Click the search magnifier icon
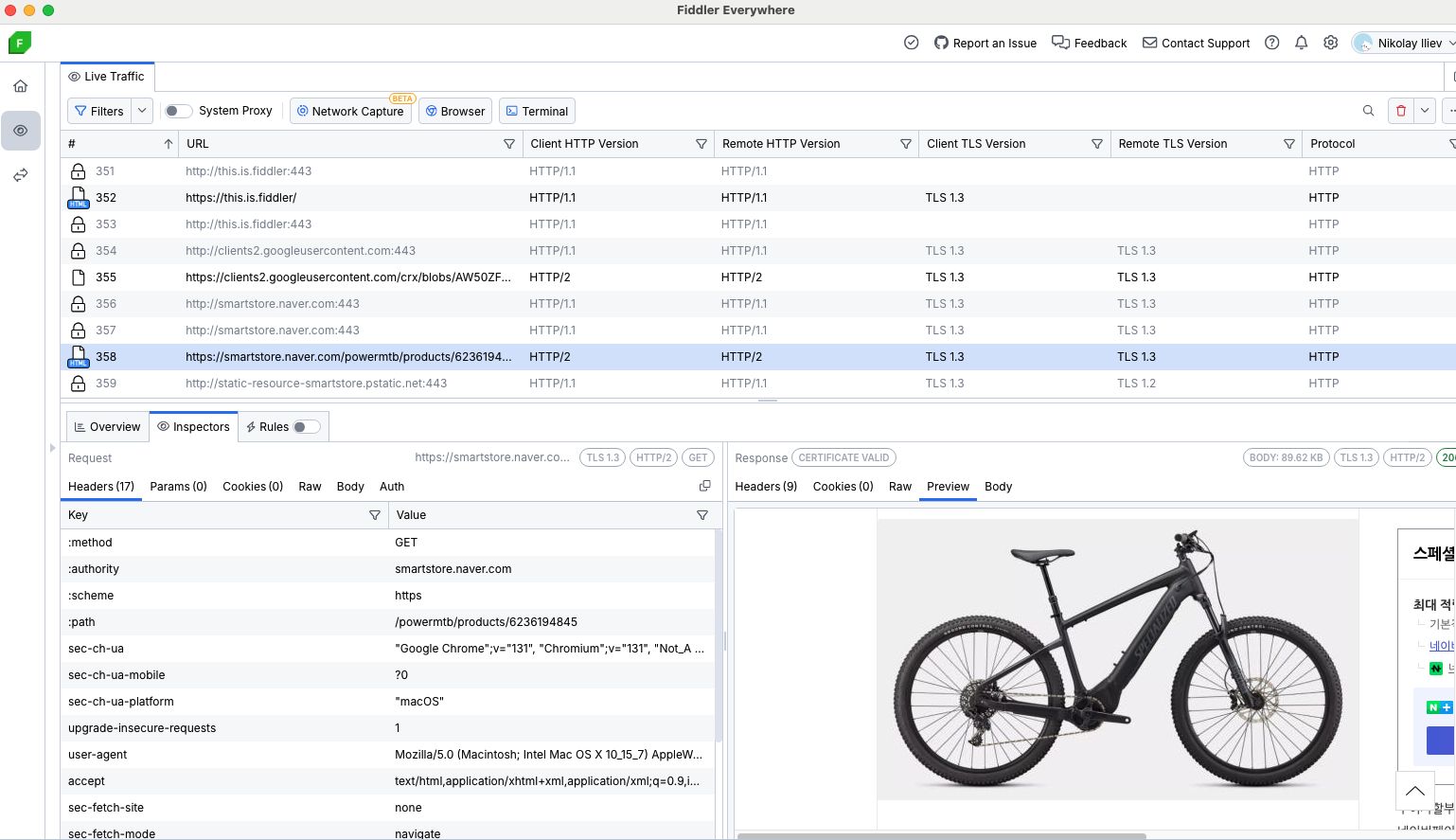Screen dimensions: 1456x840 click(1368, 111)
